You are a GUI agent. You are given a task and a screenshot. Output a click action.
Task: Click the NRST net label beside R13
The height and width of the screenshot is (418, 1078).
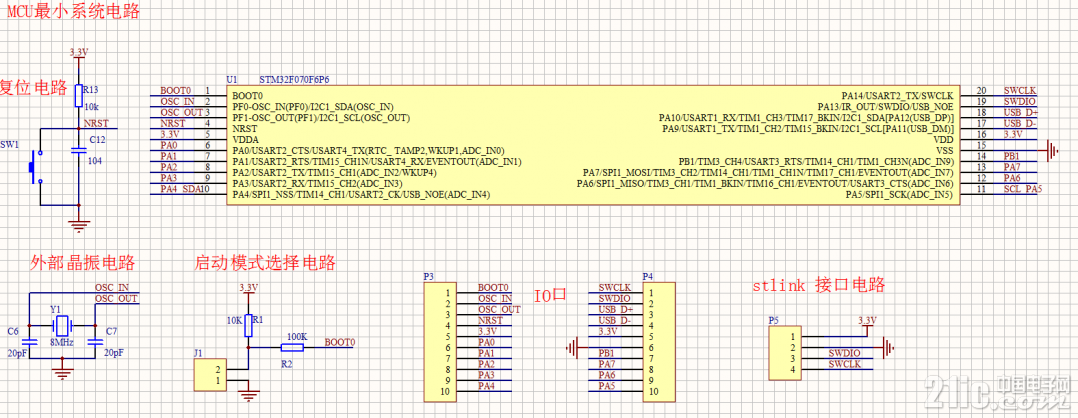pyautogui.click(x=96, y=123)
